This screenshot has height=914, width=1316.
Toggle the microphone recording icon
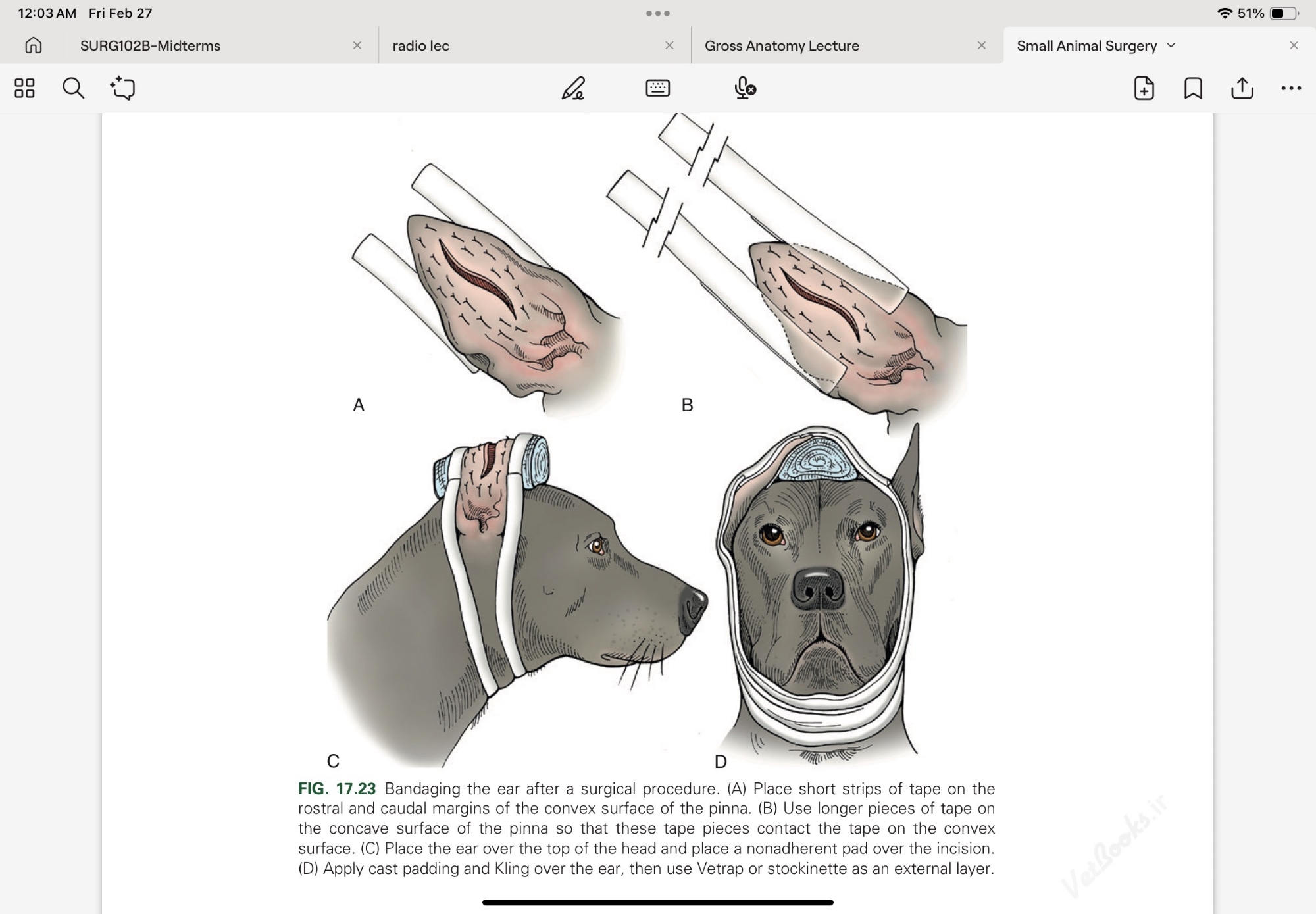tap(744, 88)
